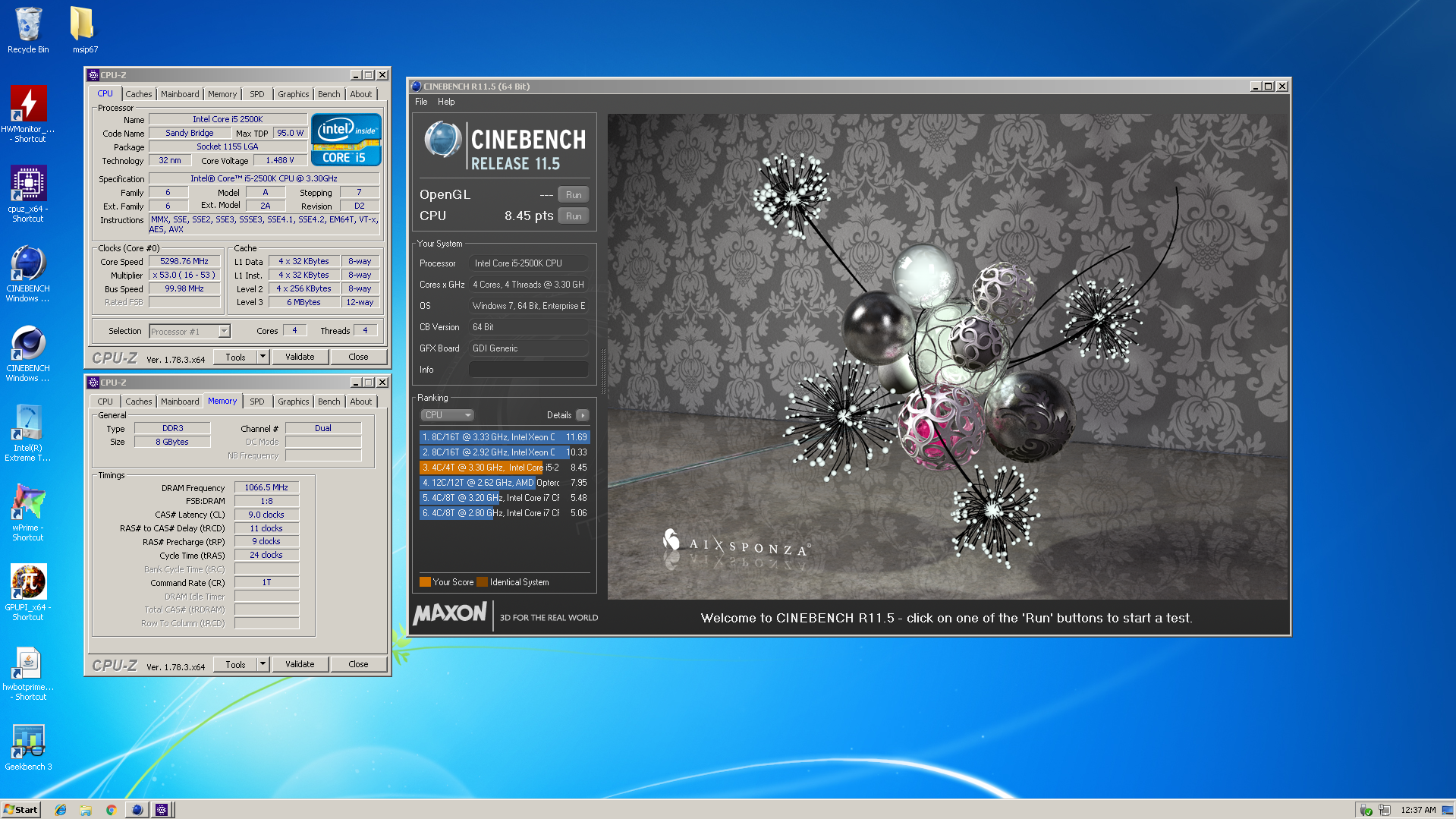Launch Google Chrome from taskbar
The image size is (1456, 819).
tap(111, 810)
